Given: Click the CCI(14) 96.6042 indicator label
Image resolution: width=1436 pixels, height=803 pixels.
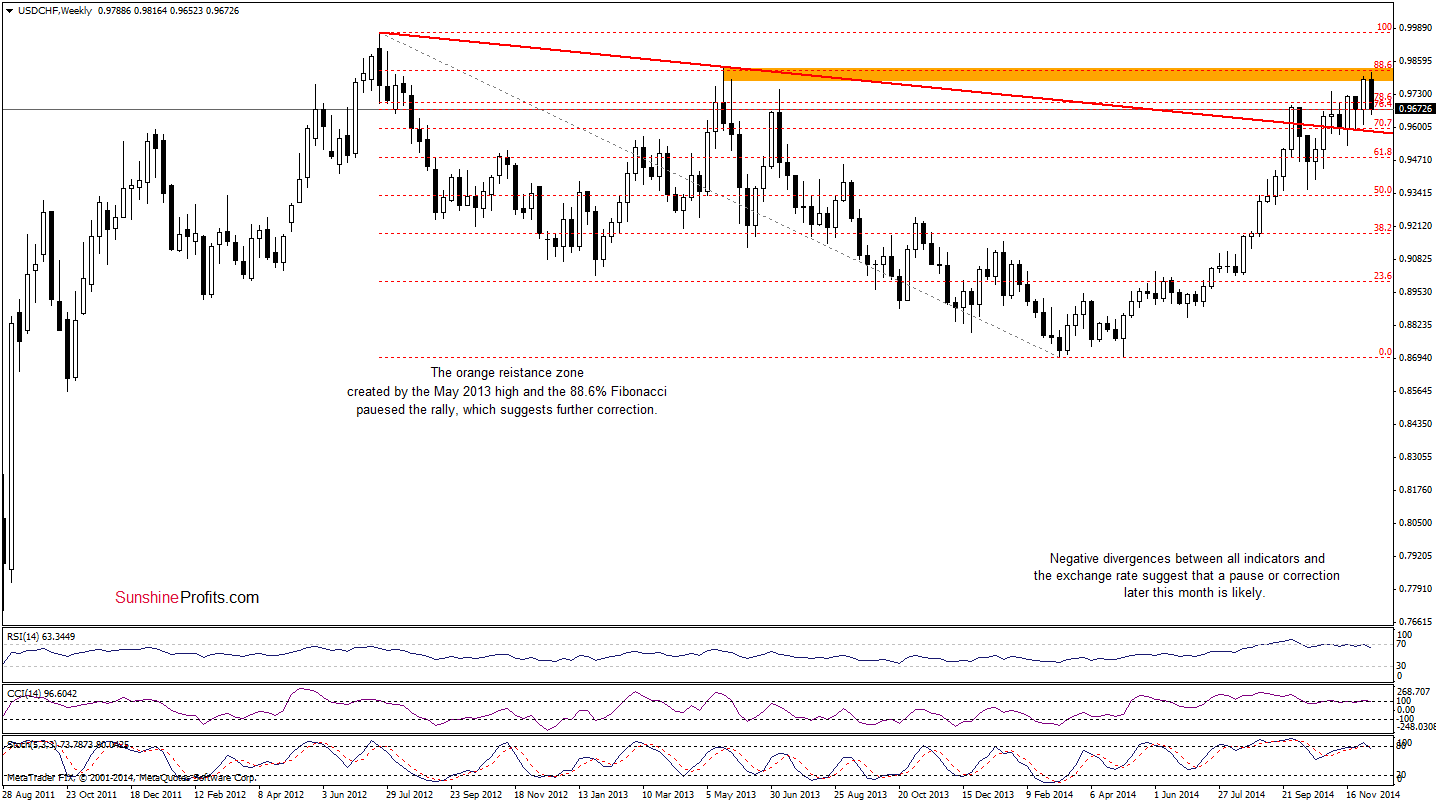Looking at the screenshot, I should [x=41, y=692].
